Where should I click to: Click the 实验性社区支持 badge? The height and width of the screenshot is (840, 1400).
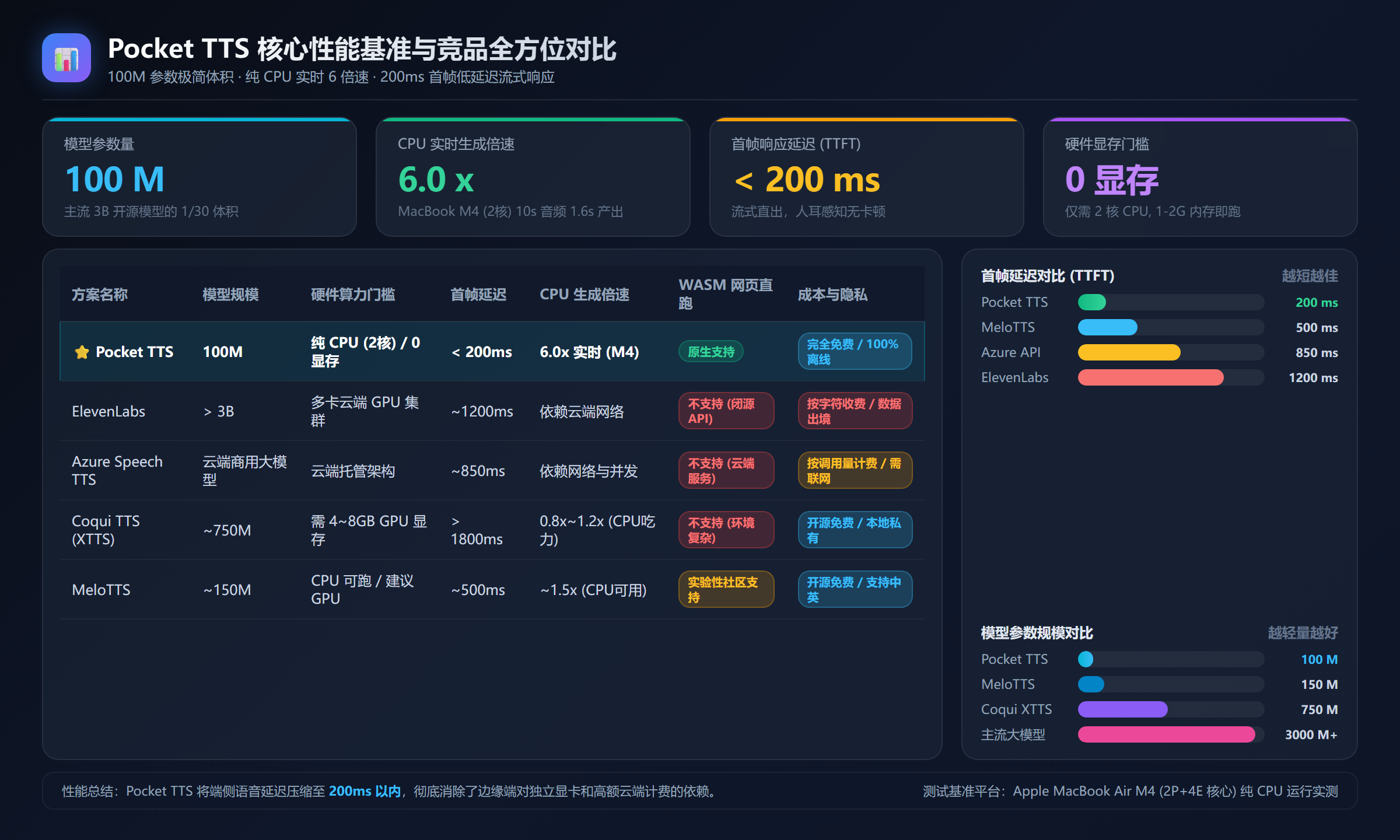coord(726,590)
